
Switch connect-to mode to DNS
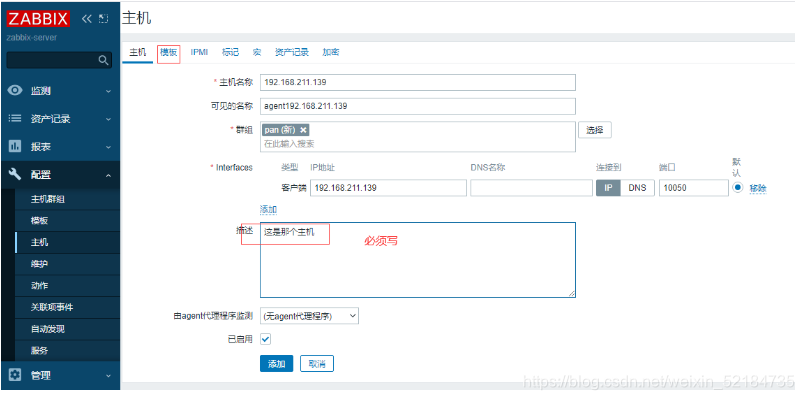pyautogui.click(x=637, y=188)
